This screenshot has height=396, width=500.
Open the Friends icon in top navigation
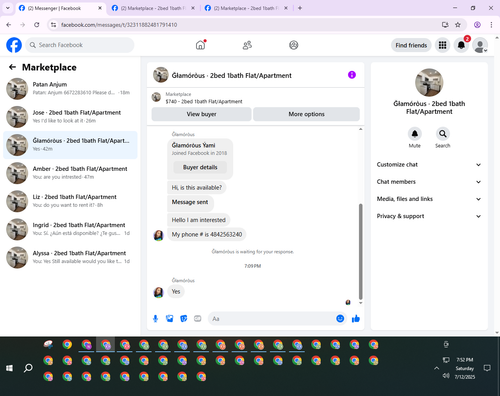[x=247, y=45]
